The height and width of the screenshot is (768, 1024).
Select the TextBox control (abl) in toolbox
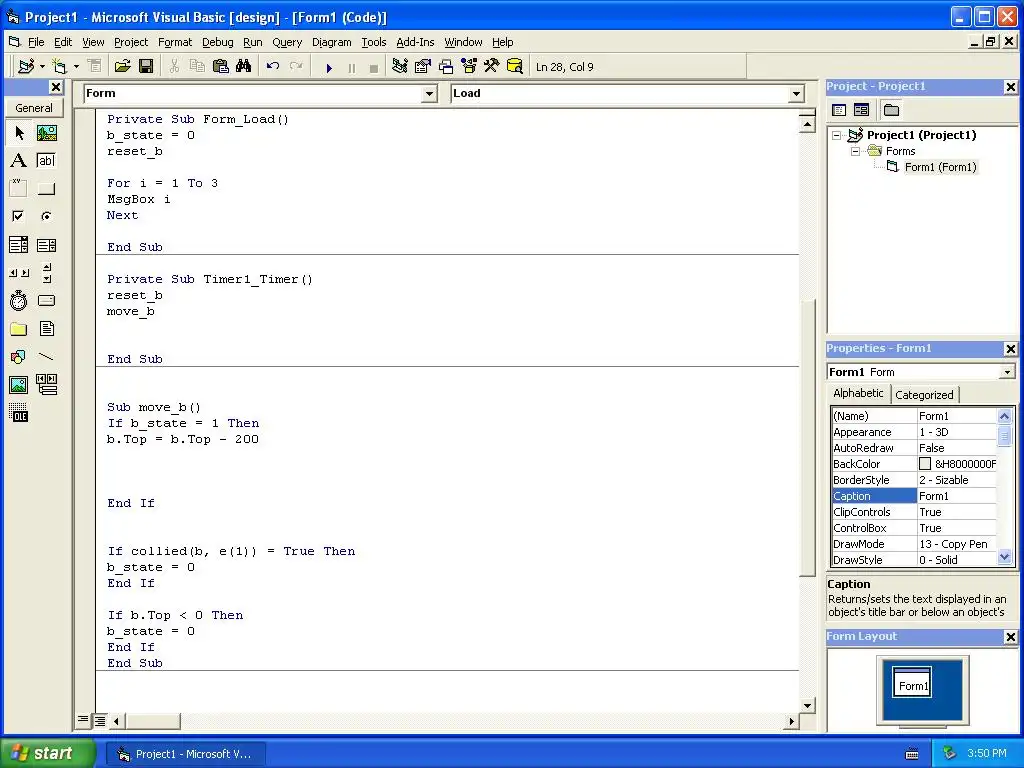coord(46,161)
